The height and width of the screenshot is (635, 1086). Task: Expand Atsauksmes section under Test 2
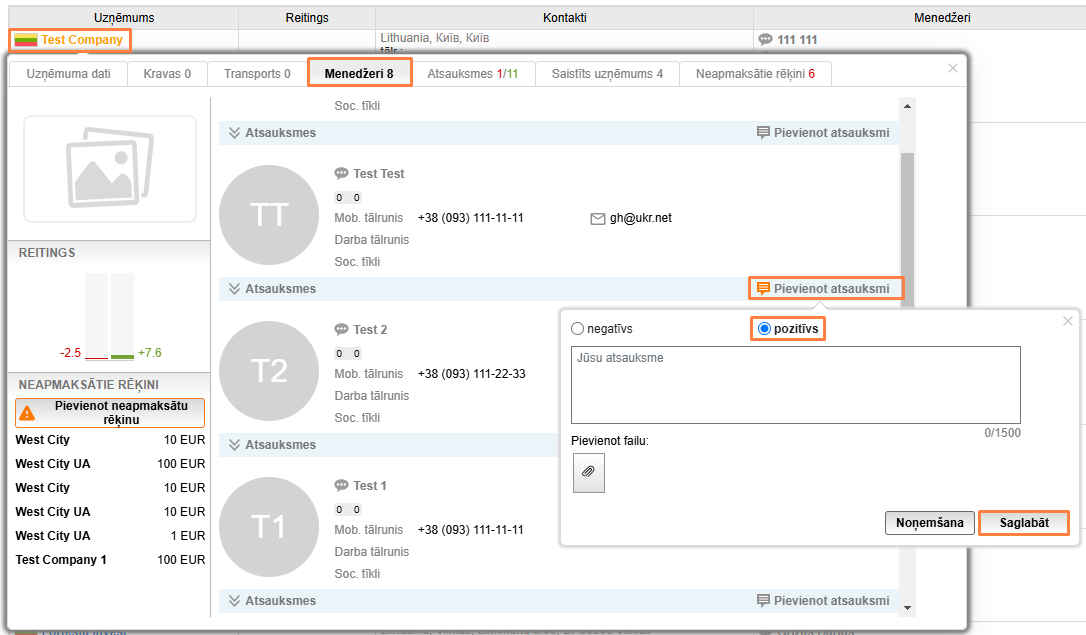272,445
